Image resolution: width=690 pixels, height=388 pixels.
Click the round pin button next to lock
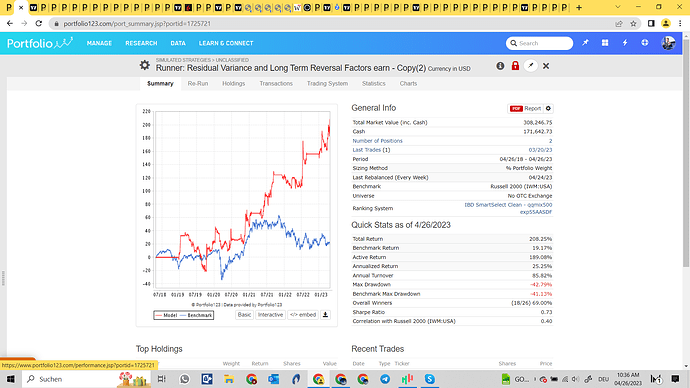531,66
